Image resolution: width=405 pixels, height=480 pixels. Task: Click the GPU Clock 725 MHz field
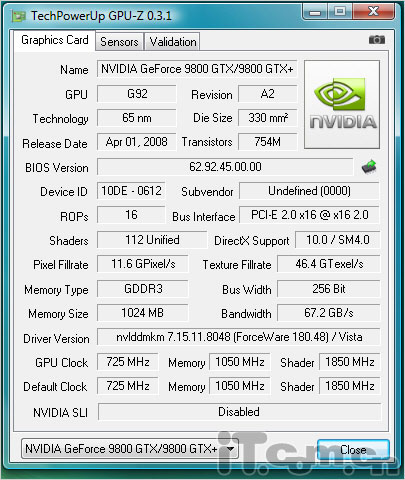[128, 362]
